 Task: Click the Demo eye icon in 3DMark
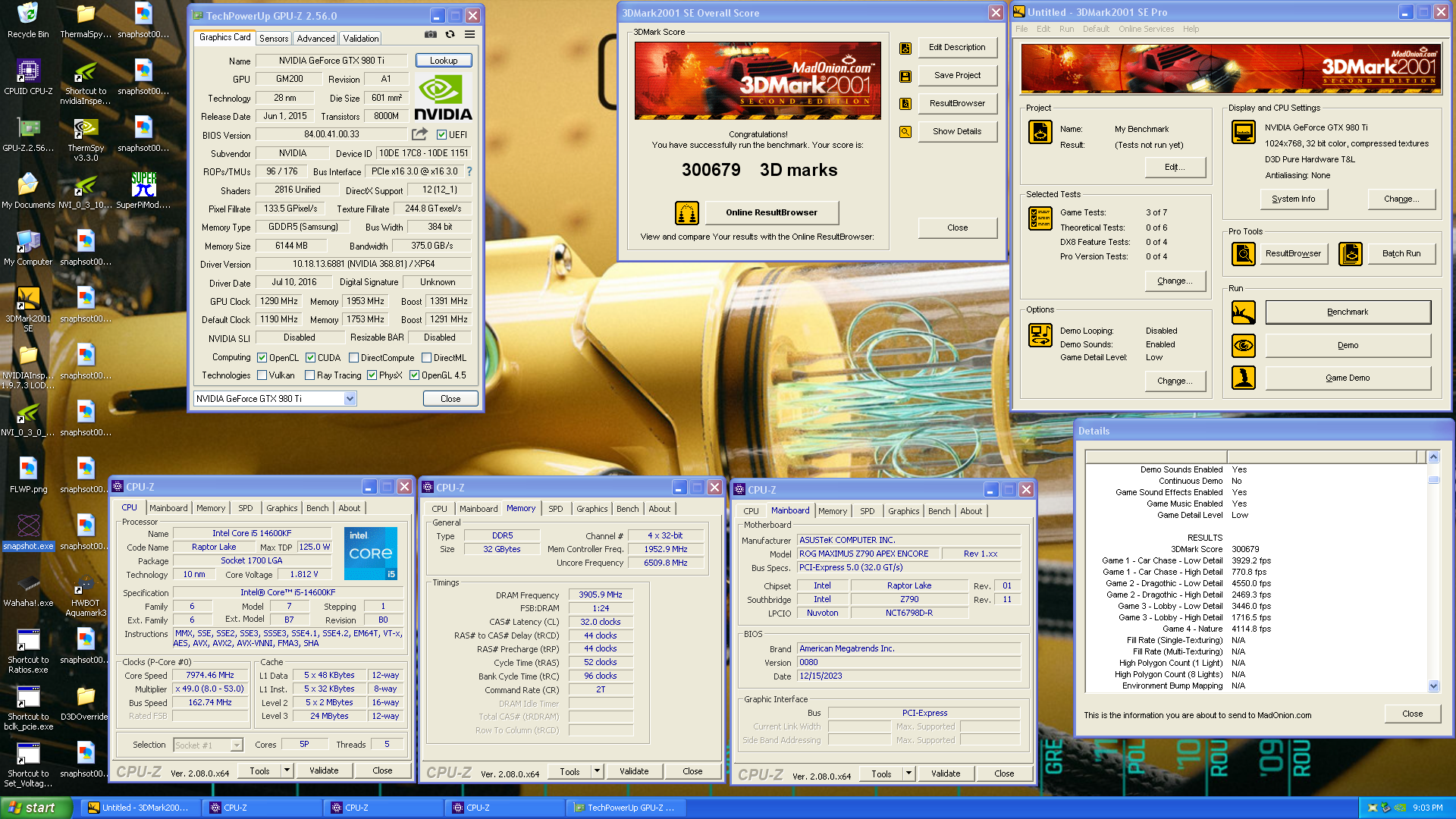1244,345
